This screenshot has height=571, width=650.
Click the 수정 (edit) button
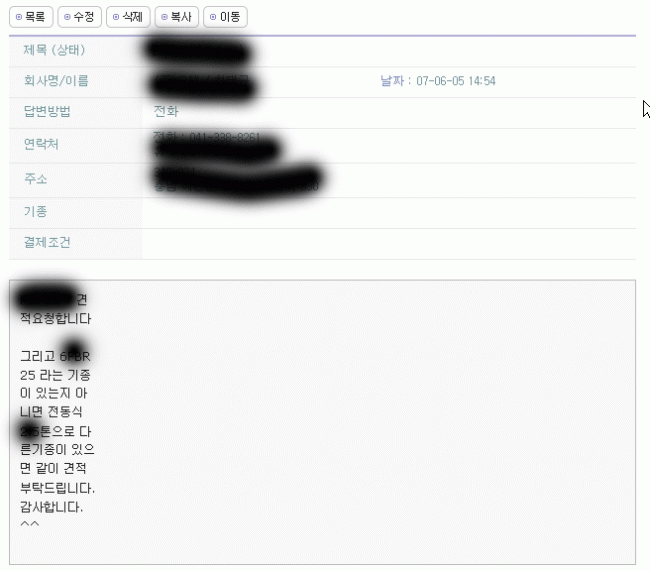click(80, 17)
